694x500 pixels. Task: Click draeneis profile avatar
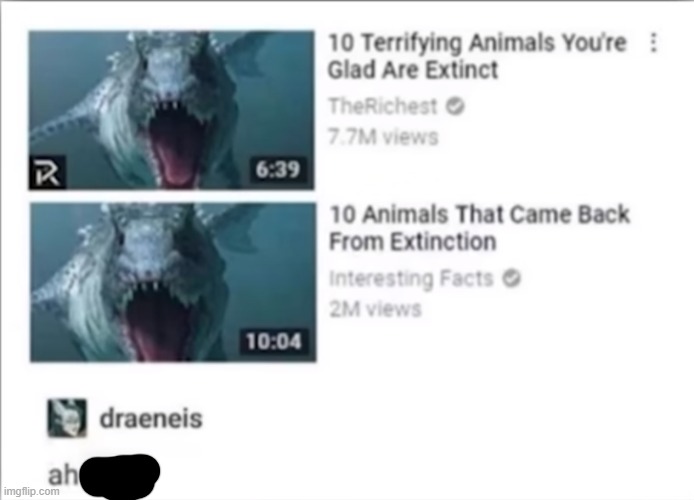pyautogui.click(x=67, y=418)
